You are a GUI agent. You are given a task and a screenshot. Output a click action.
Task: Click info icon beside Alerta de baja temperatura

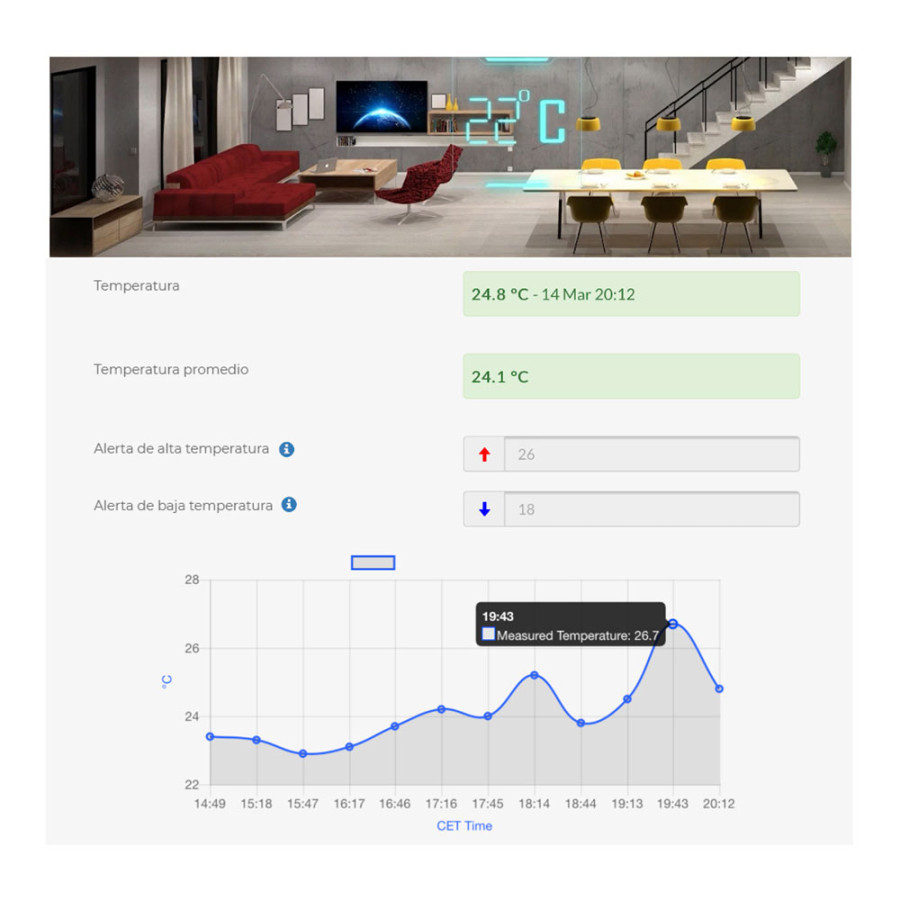[289, 505]
